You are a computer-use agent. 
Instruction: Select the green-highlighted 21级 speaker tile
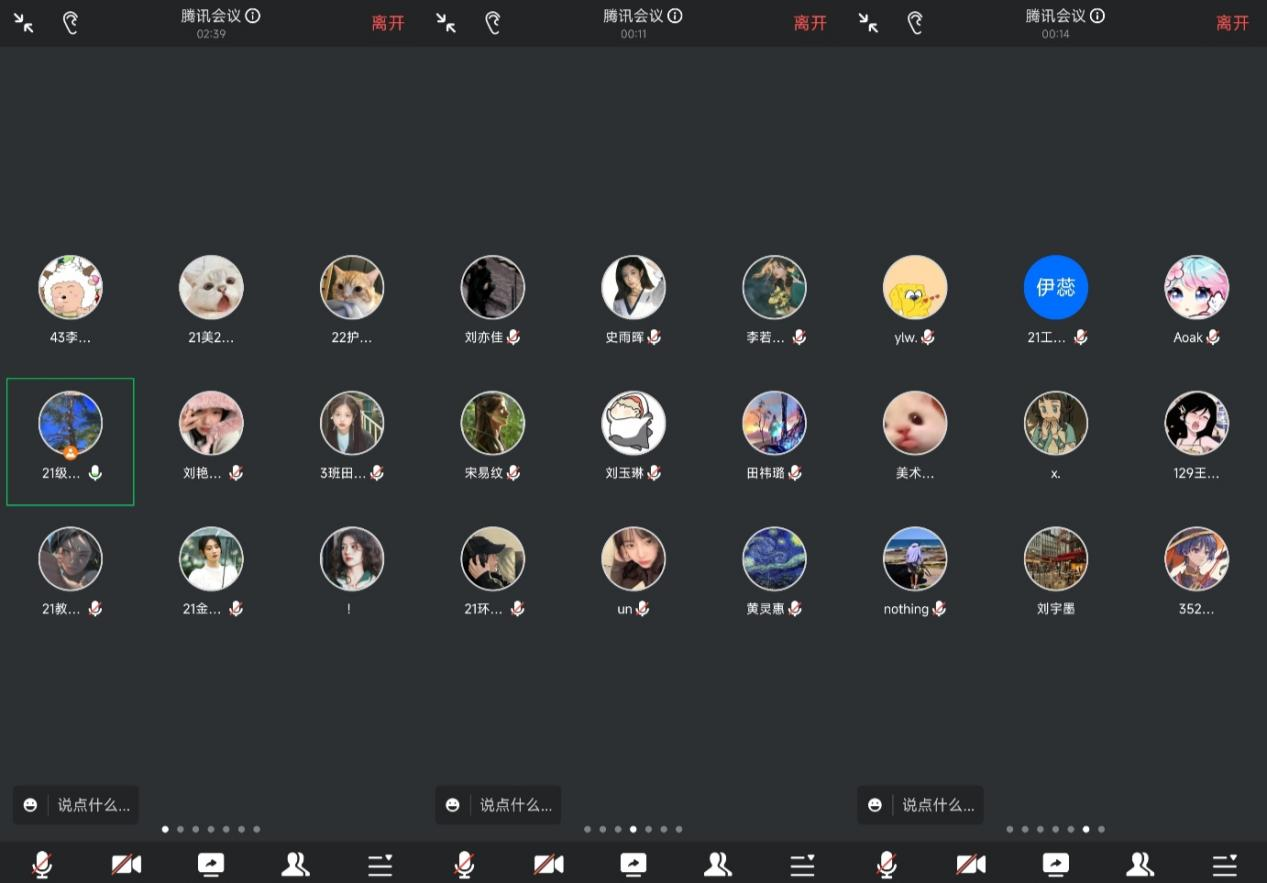pos(70,441)
